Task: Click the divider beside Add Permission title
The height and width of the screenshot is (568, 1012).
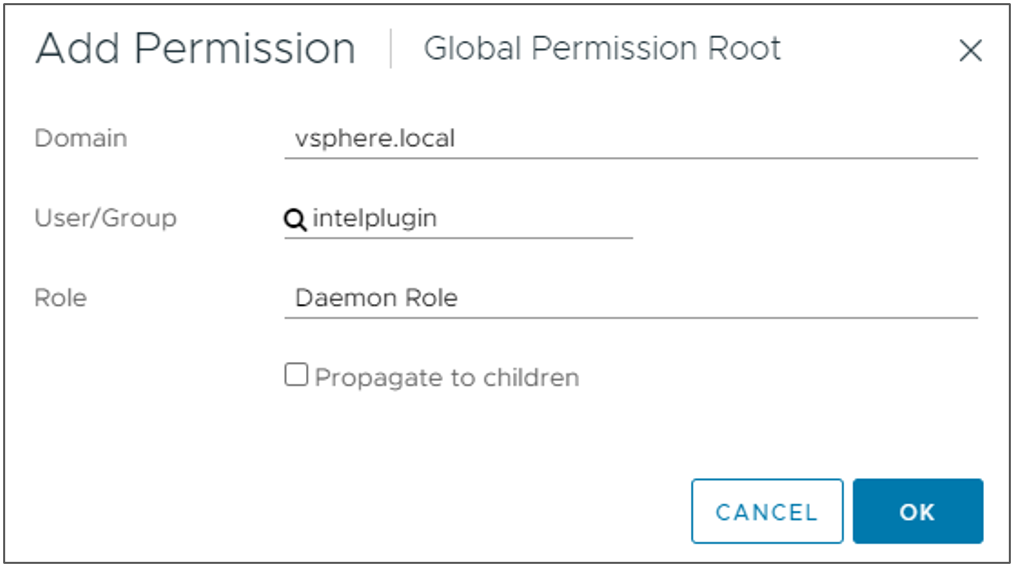Action: [x=391, y=49]
